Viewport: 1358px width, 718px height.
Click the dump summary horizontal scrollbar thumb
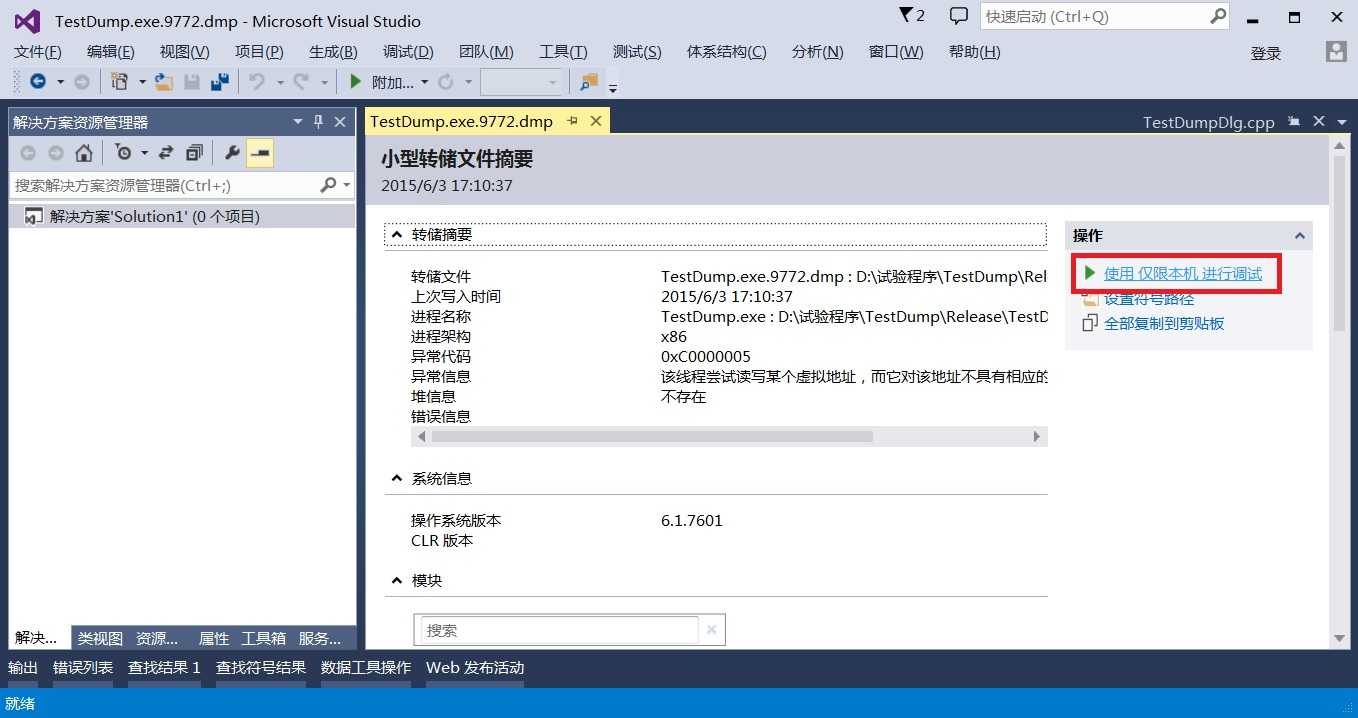tap(652, 437)
